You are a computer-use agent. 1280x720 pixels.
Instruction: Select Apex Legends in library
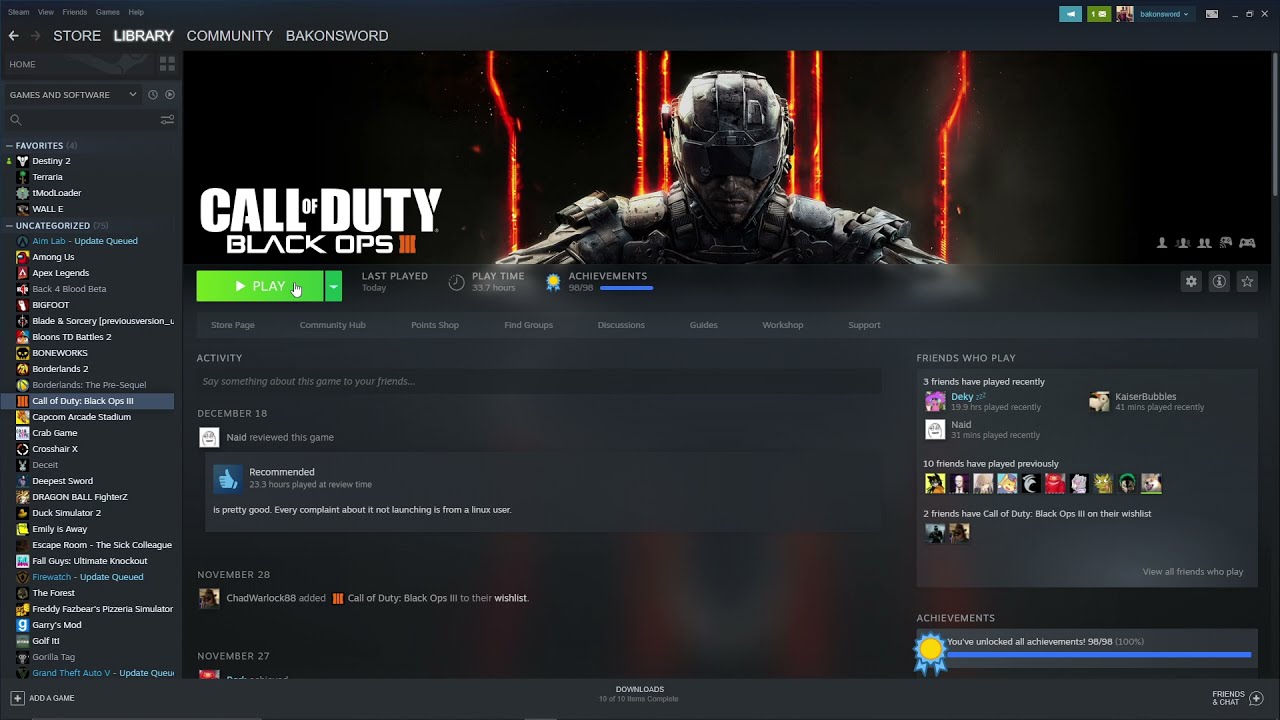click(x=60, y=273)
